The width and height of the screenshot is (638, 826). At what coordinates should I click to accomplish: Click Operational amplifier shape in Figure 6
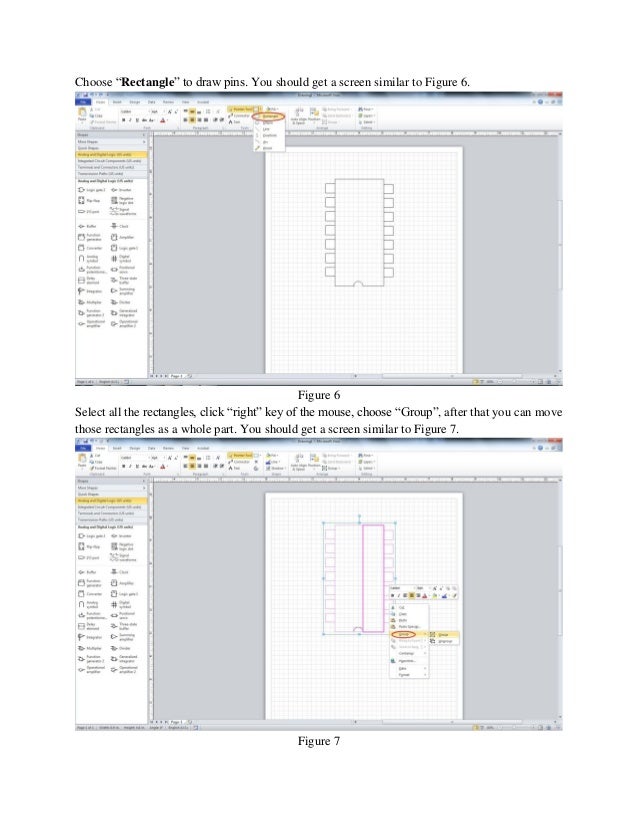(x=92, y=324)
